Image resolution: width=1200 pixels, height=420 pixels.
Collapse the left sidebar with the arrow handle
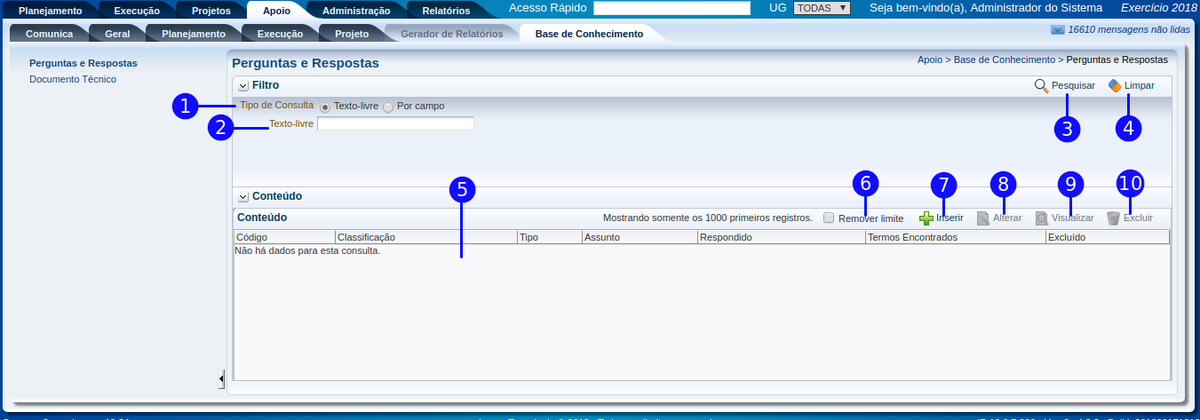click(x=221, y=377)
